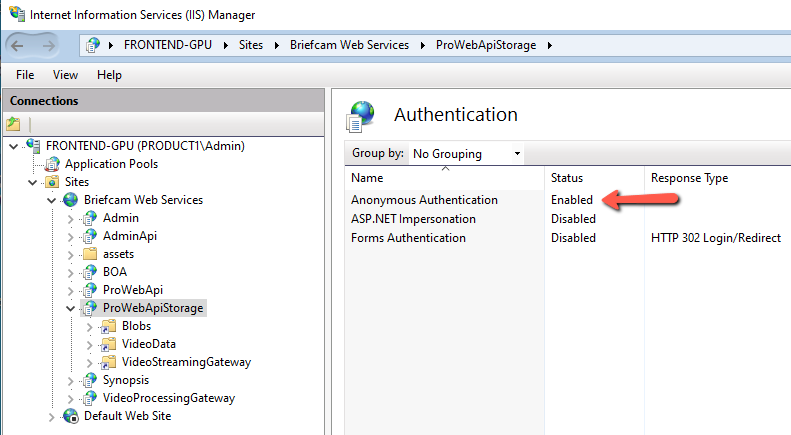Click the ProWebApi application icon
Image resolution: width=791 pixels, height=435 pixels.
[x=90, y=290]
